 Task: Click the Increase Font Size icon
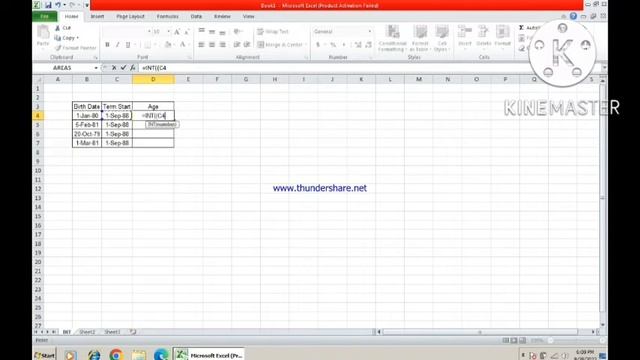point(177,31)
